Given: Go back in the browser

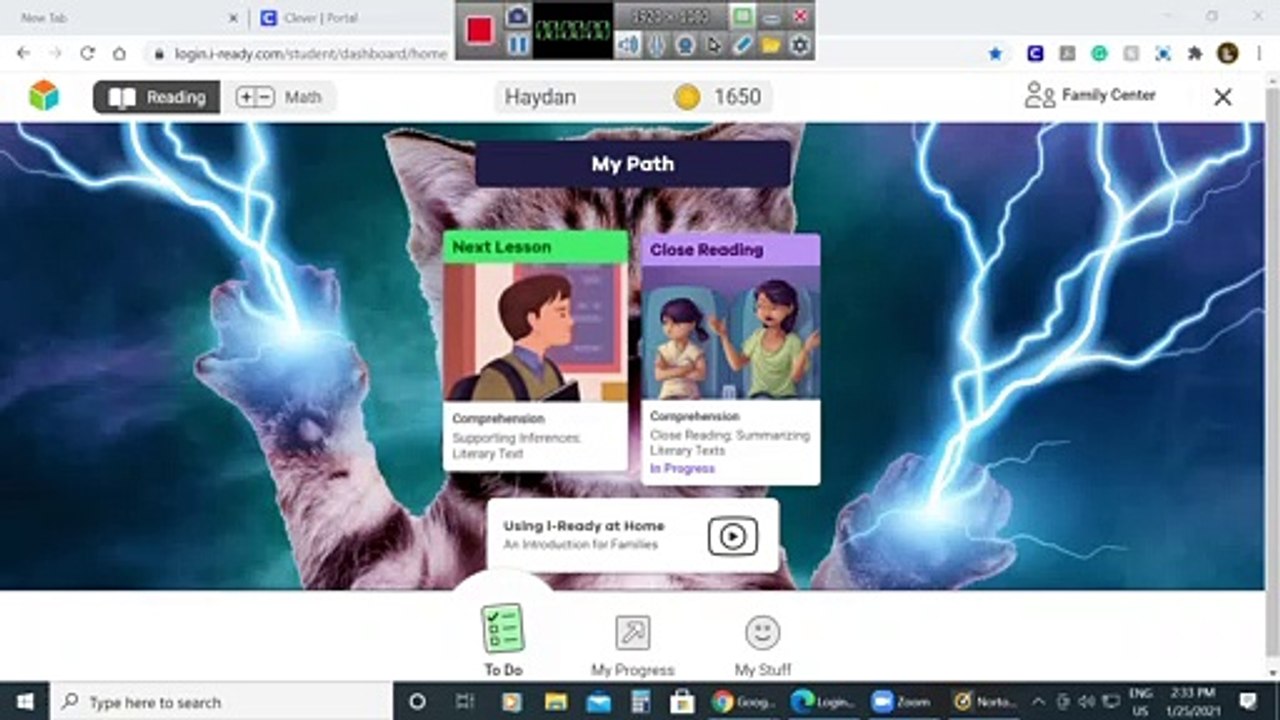Looking at the screenshot, I should (x=24, y=53).
